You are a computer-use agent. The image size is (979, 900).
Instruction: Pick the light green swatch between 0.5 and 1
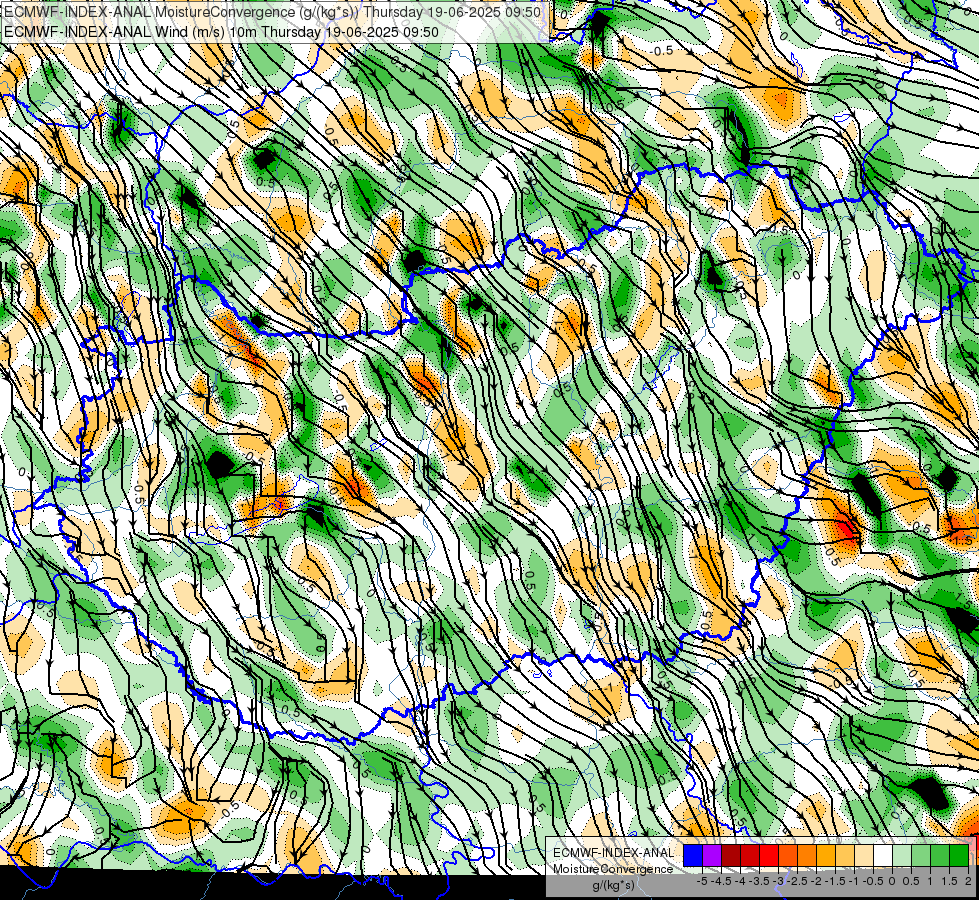point(921,856)
